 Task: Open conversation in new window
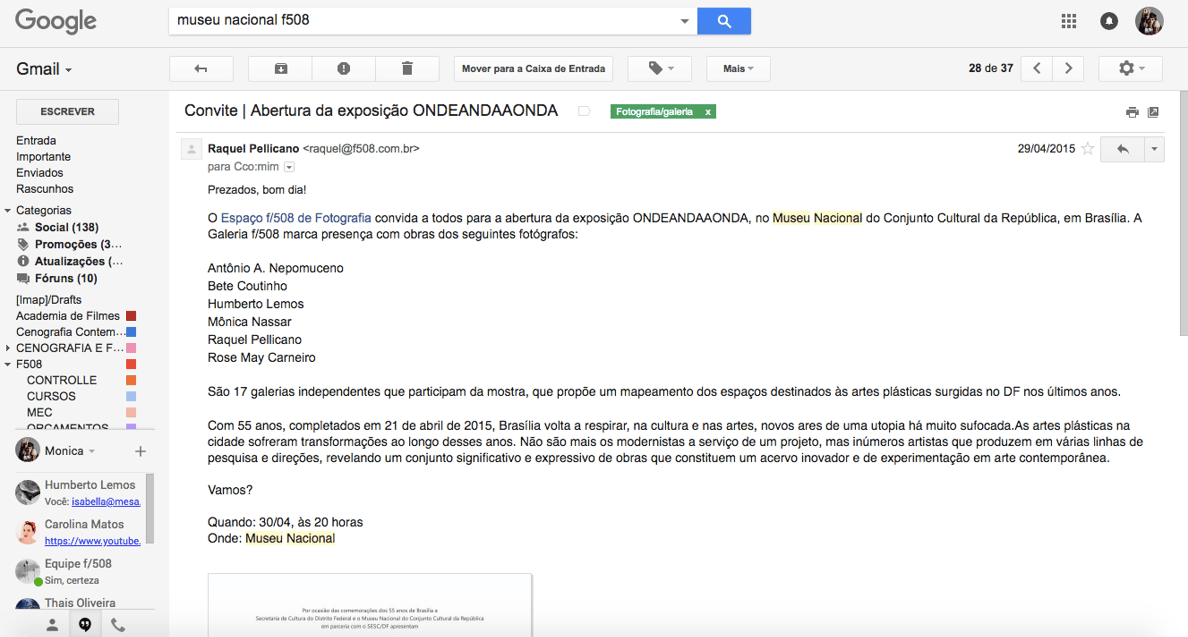click(x=1153, y=112)
